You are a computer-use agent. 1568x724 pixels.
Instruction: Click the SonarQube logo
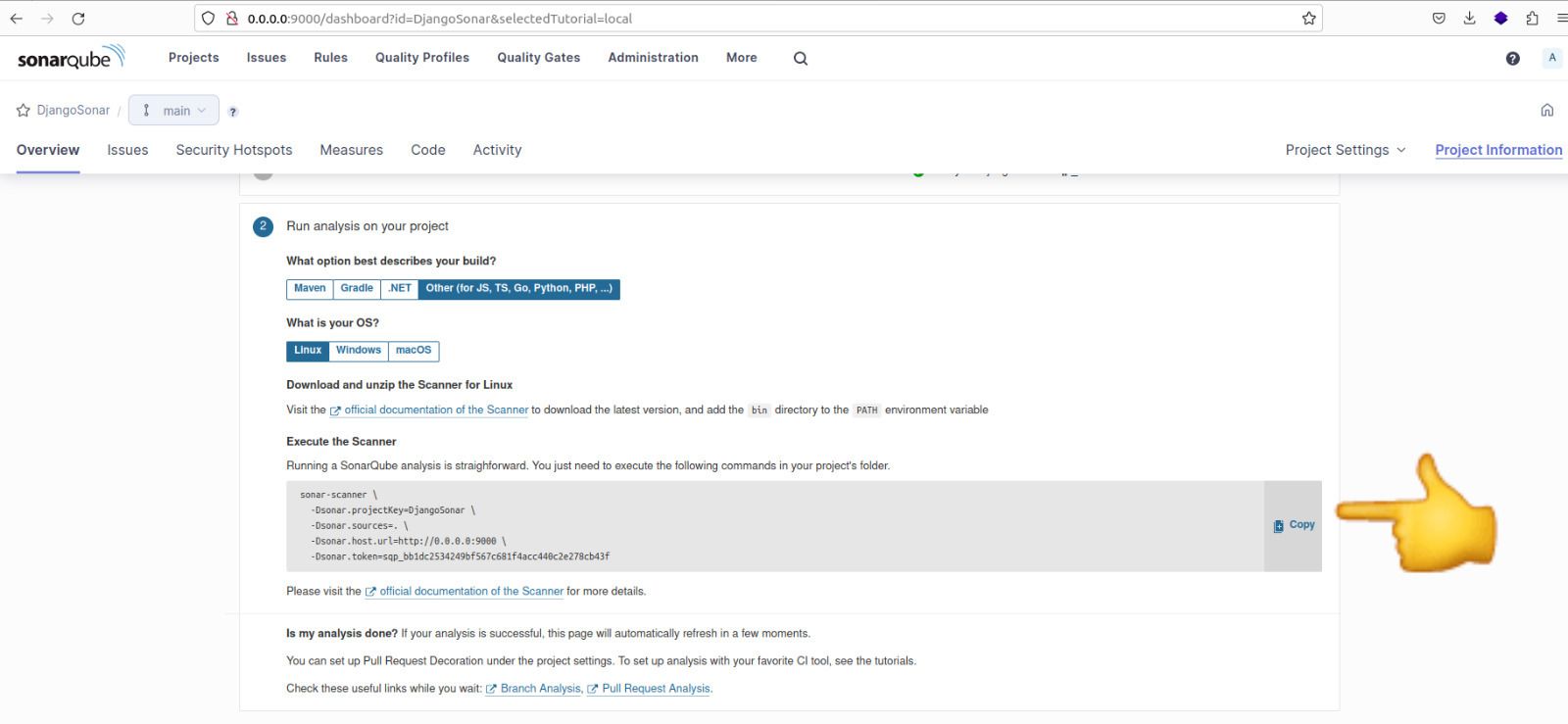(71, 58)
